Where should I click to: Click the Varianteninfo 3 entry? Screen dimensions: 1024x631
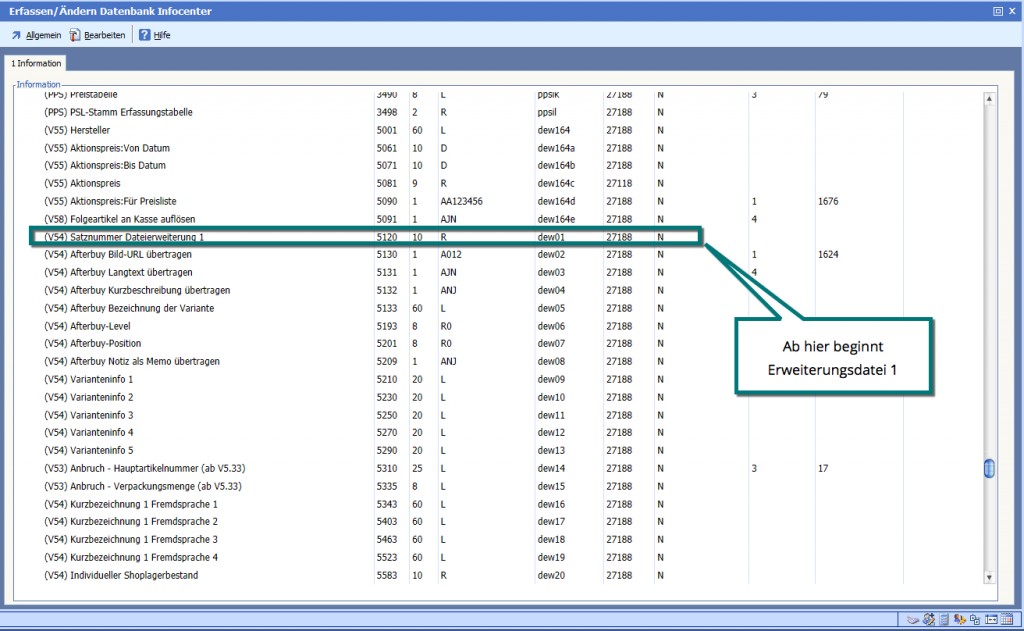[88, 415]
